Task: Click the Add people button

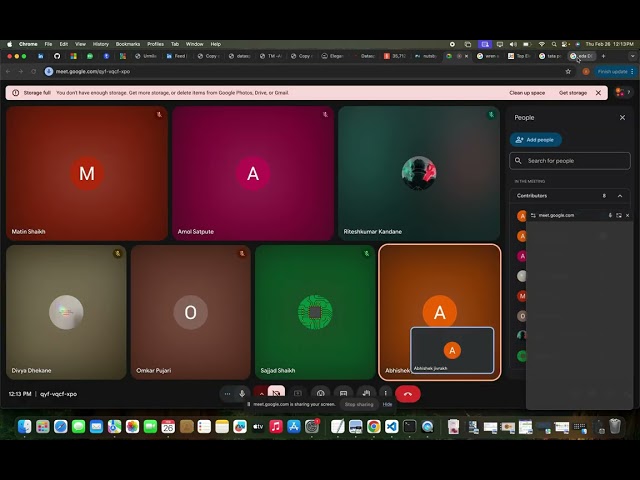Action: tap(536, 140)
